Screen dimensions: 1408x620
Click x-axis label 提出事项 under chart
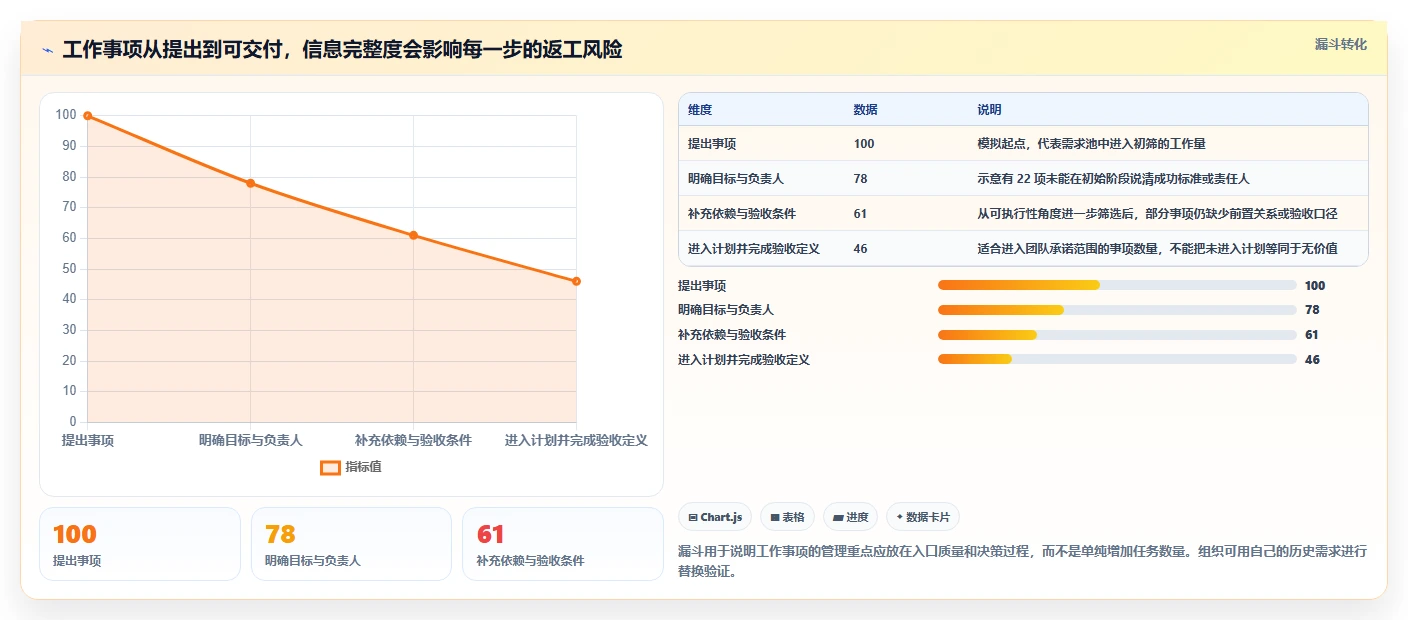click(88, 440)
